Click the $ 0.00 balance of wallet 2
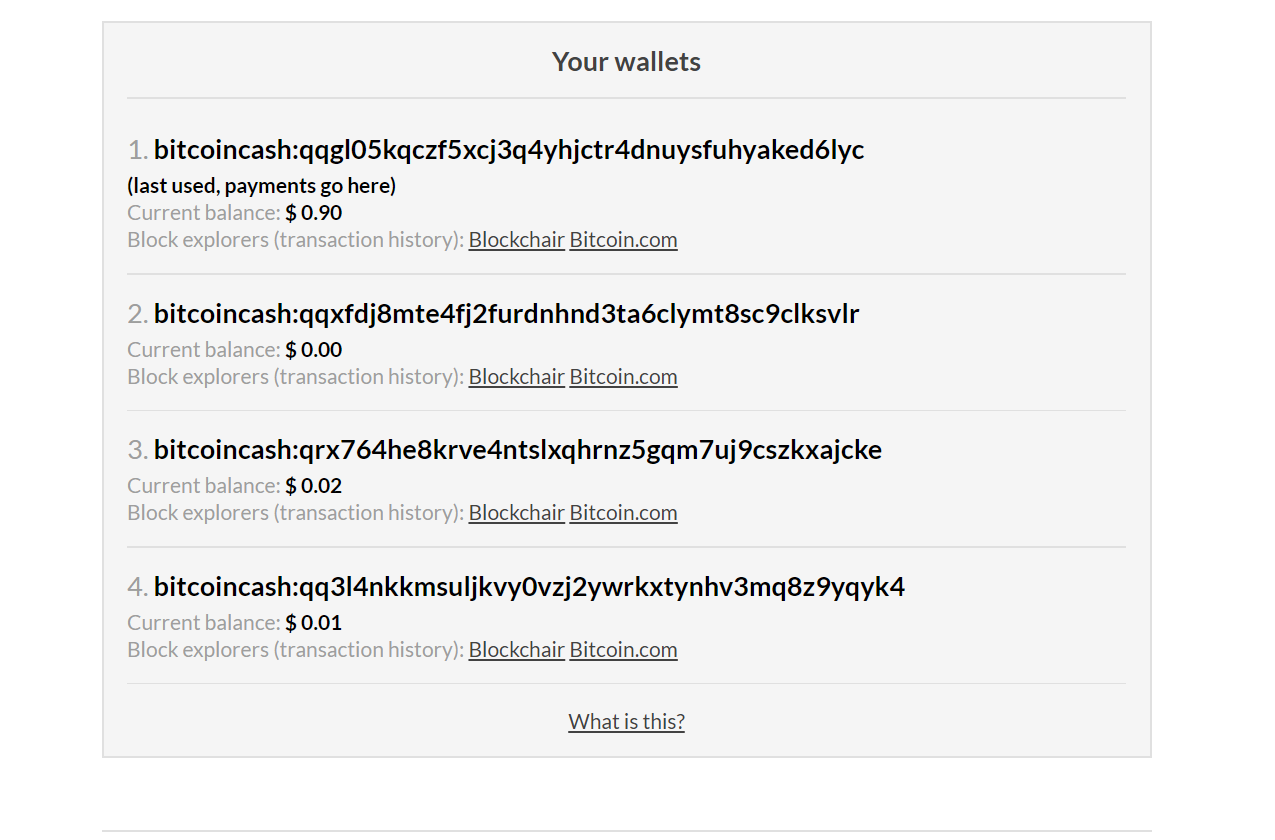Viewport: 1275px width, 840px height. point(314,350)
